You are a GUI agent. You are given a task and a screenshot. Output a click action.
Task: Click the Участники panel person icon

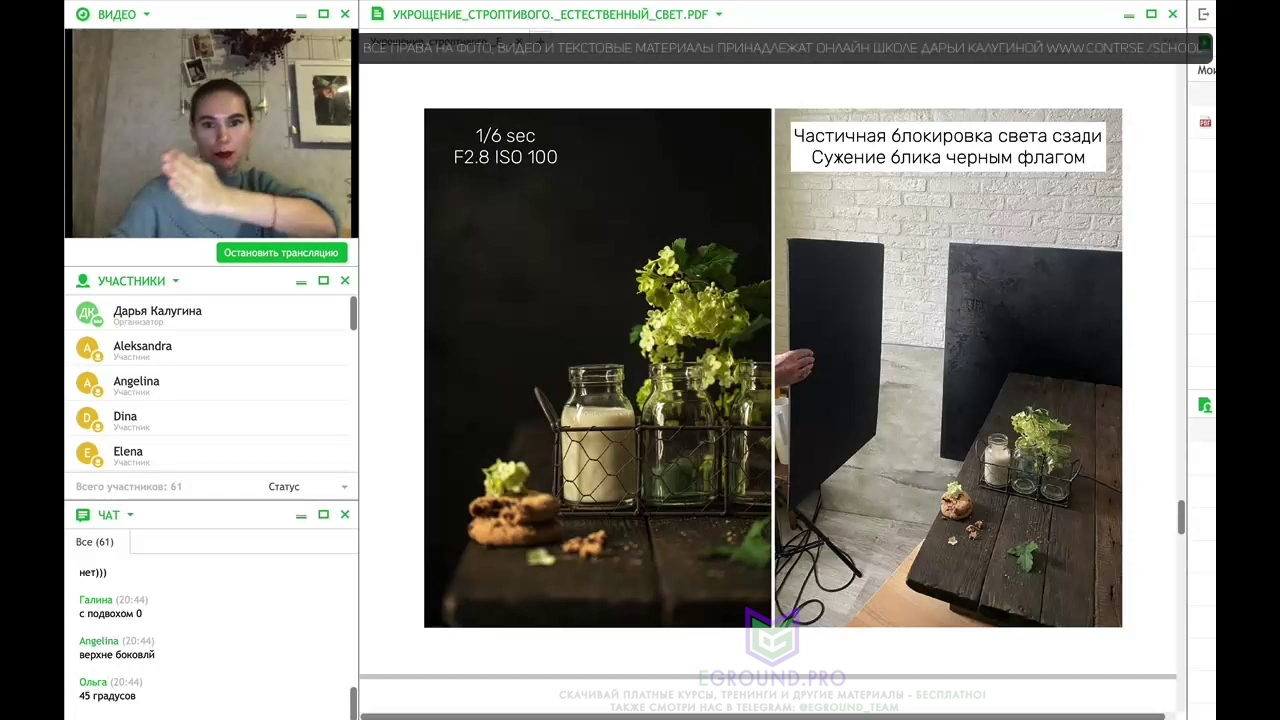83,281
